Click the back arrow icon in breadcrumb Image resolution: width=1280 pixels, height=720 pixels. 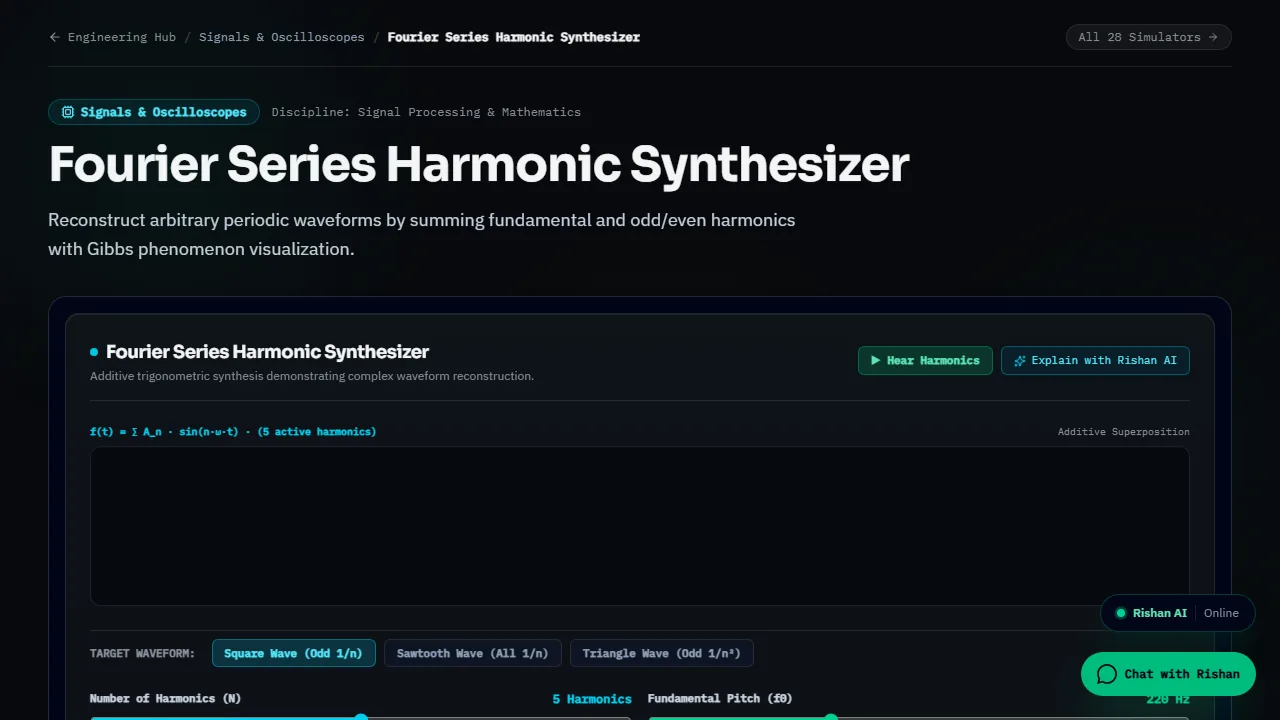(x=55, y=37)
